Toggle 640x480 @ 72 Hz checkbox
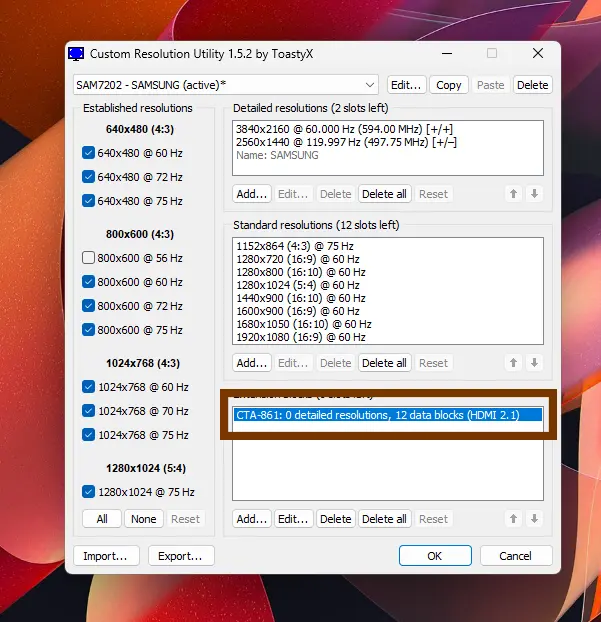This screenshot has height=622, width=601. 88,177
